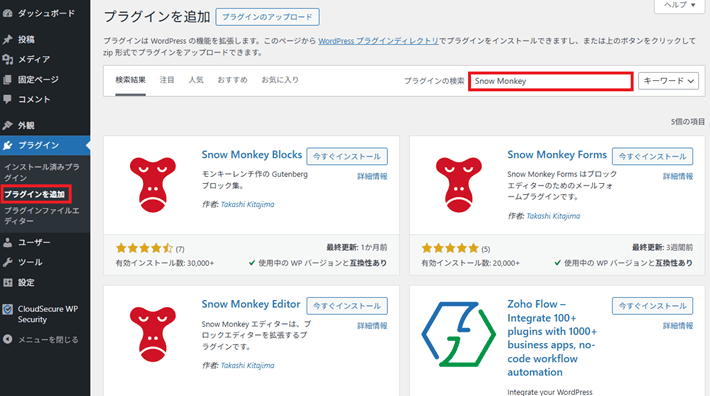View 詳細情報 for Zoho Flow

[678, 326]
